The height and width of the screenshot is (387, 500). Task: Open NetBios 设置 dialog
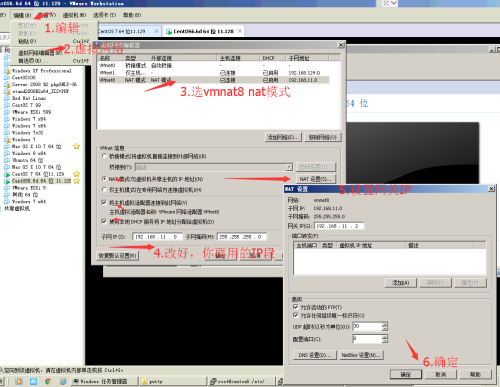coord(361,355)
